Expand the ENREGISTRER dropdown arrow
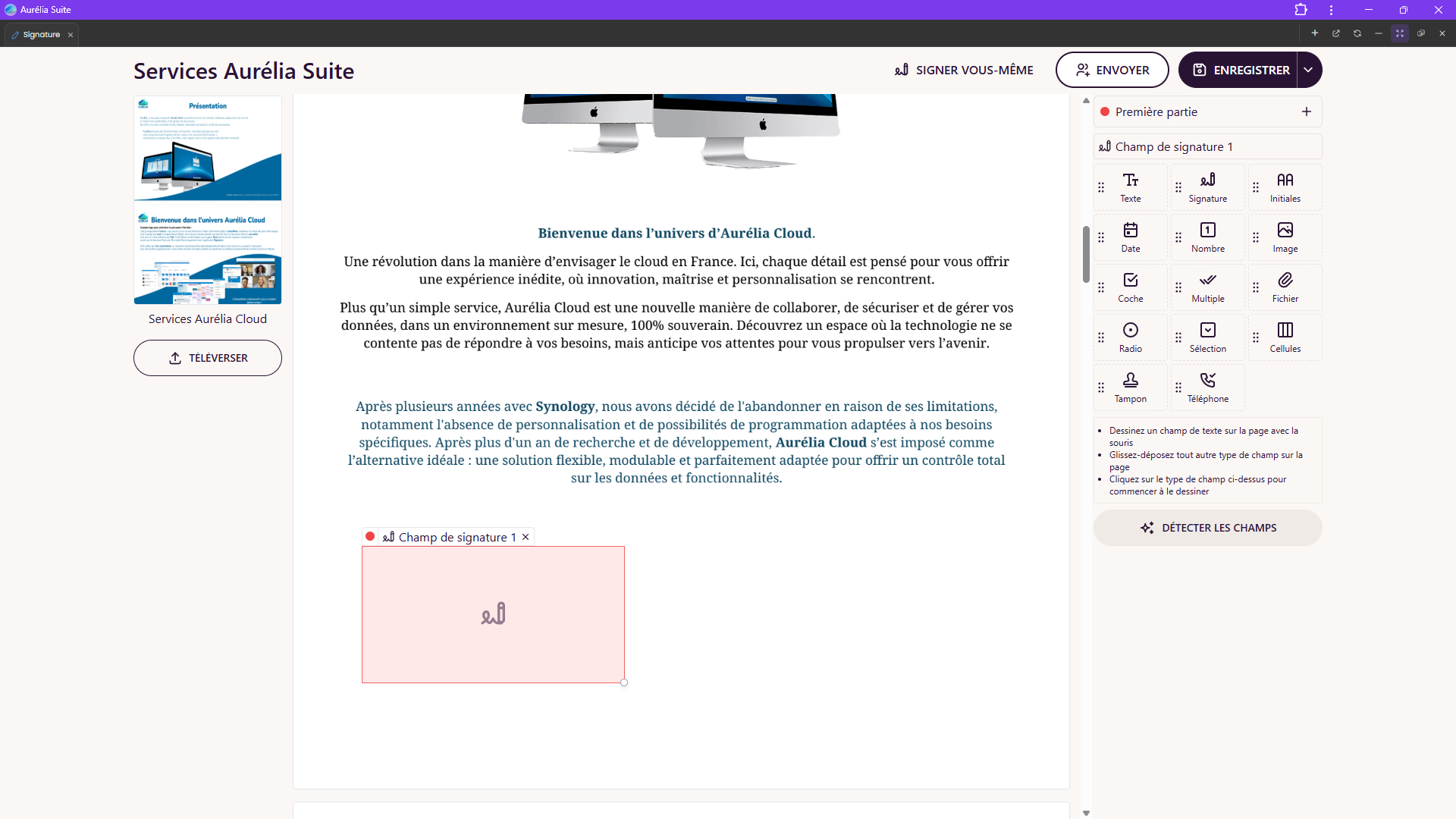This screenshot has width=1456, height=819. (1309, 70)
